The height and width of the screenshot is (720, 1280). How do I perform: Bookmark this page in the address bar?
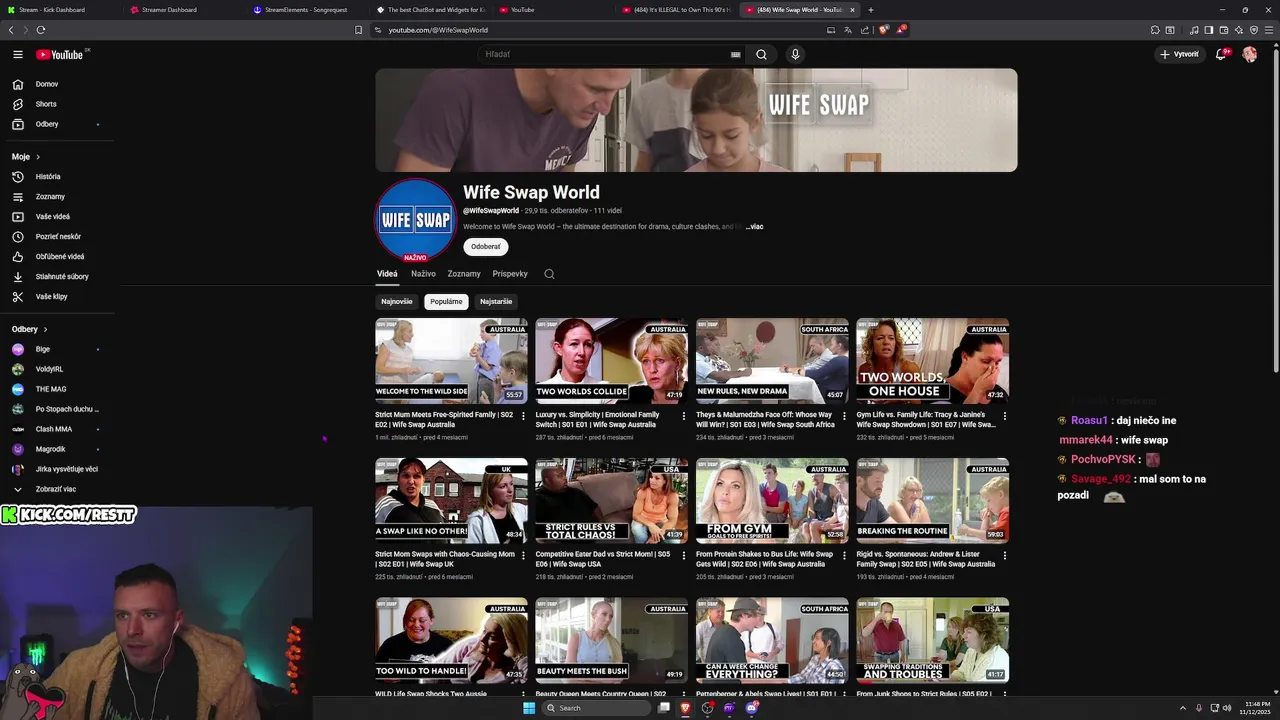[358, 30]
